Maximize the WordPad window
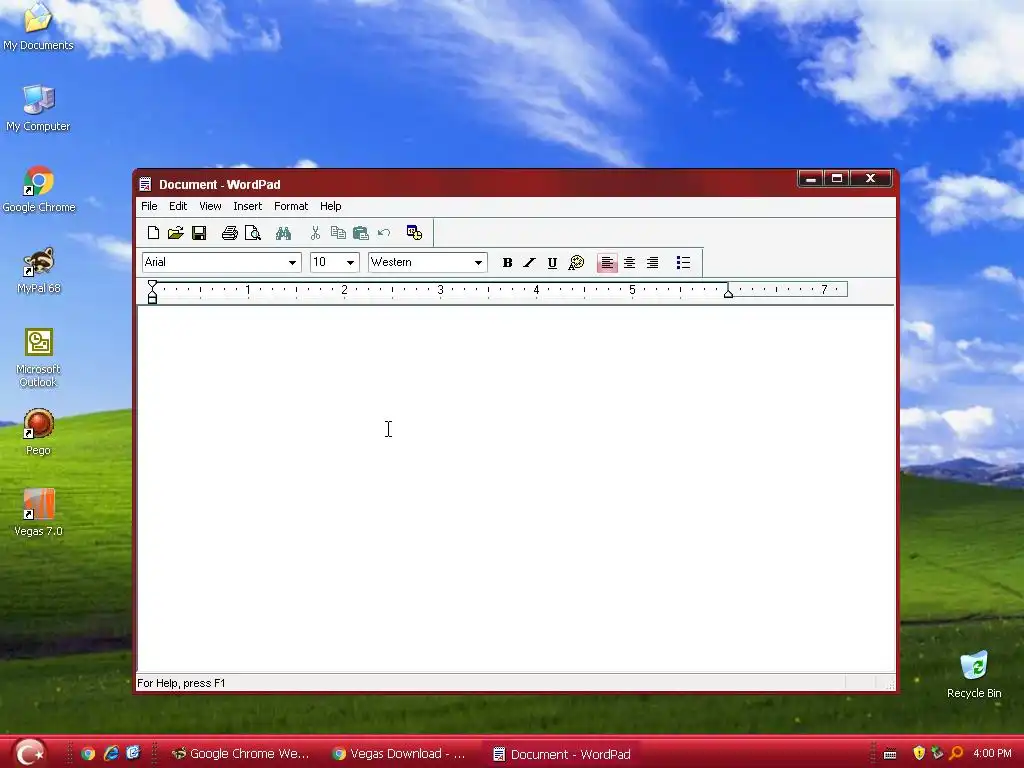This screenshot has width=1024, height=768. click(837, 178)
